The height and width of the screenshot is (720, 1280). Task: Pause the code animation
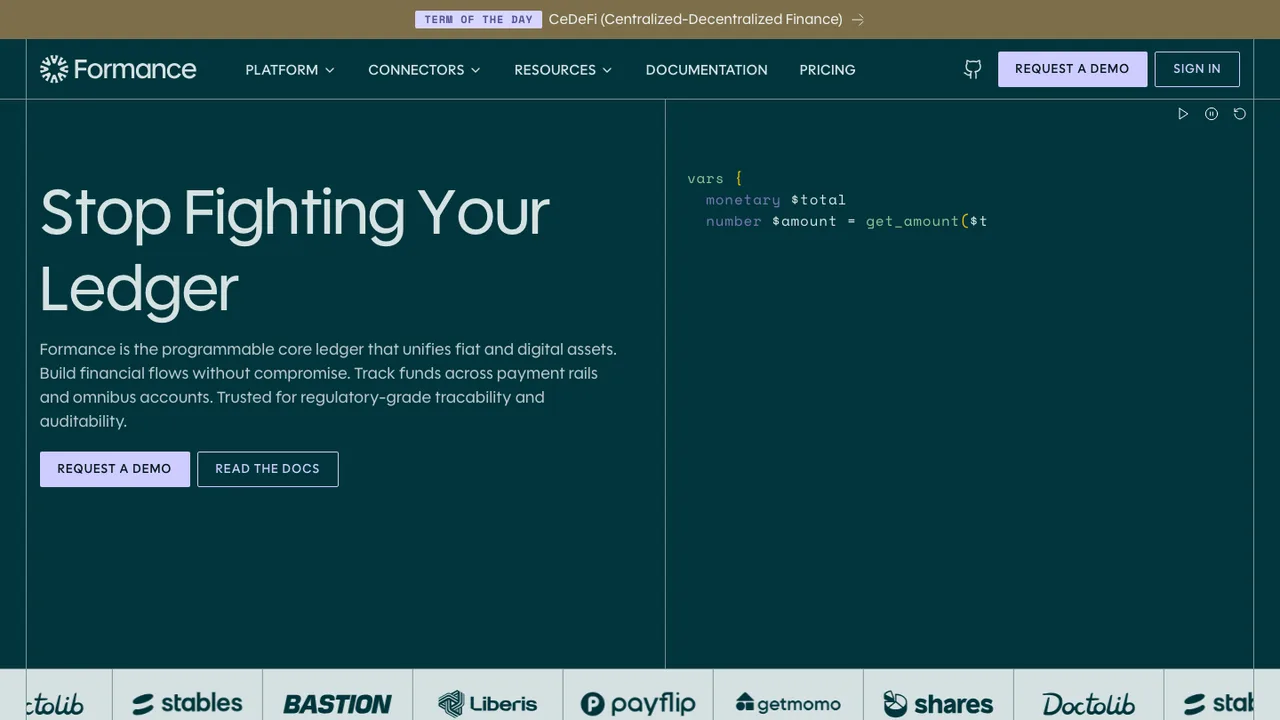click(x=1211, y=114)
